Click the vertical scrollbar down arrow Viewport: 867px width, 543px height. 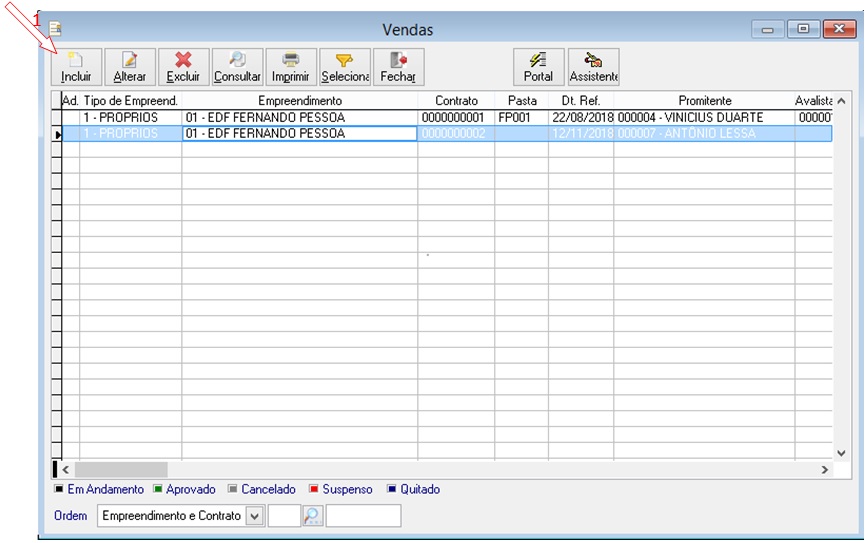pos(841,453)
